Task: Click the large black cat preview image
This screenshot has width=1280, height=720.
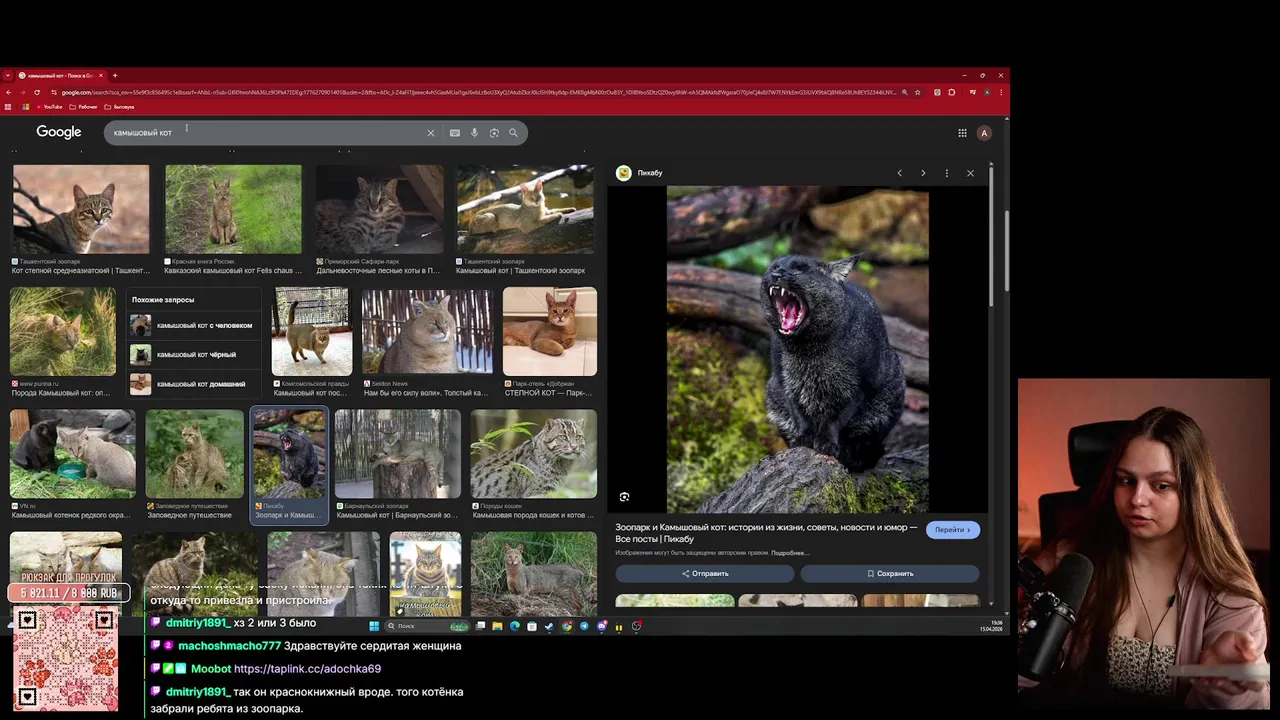Action: [x=797, y=350]
